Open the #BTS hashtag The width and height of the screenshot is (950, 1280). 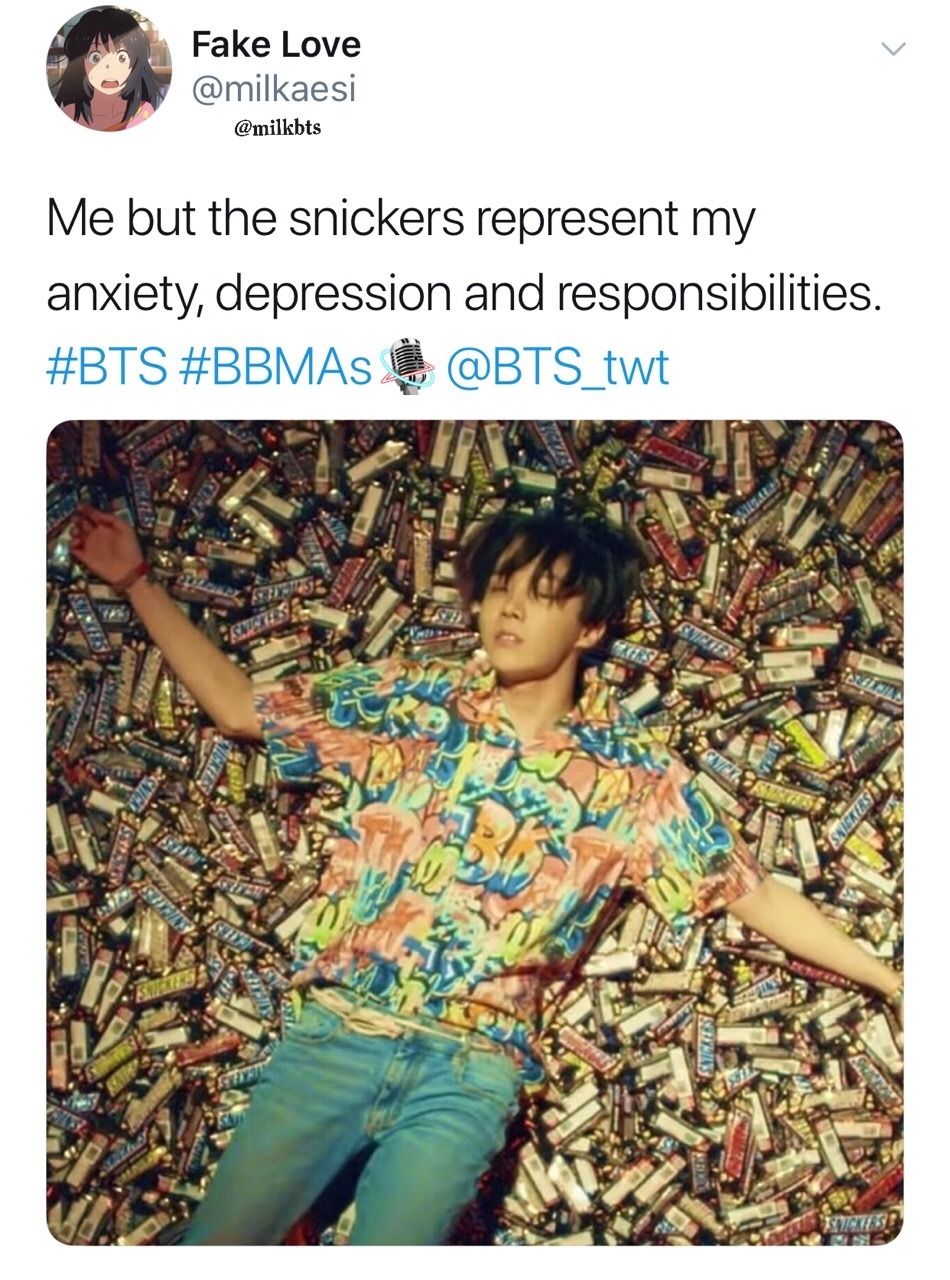108,367
